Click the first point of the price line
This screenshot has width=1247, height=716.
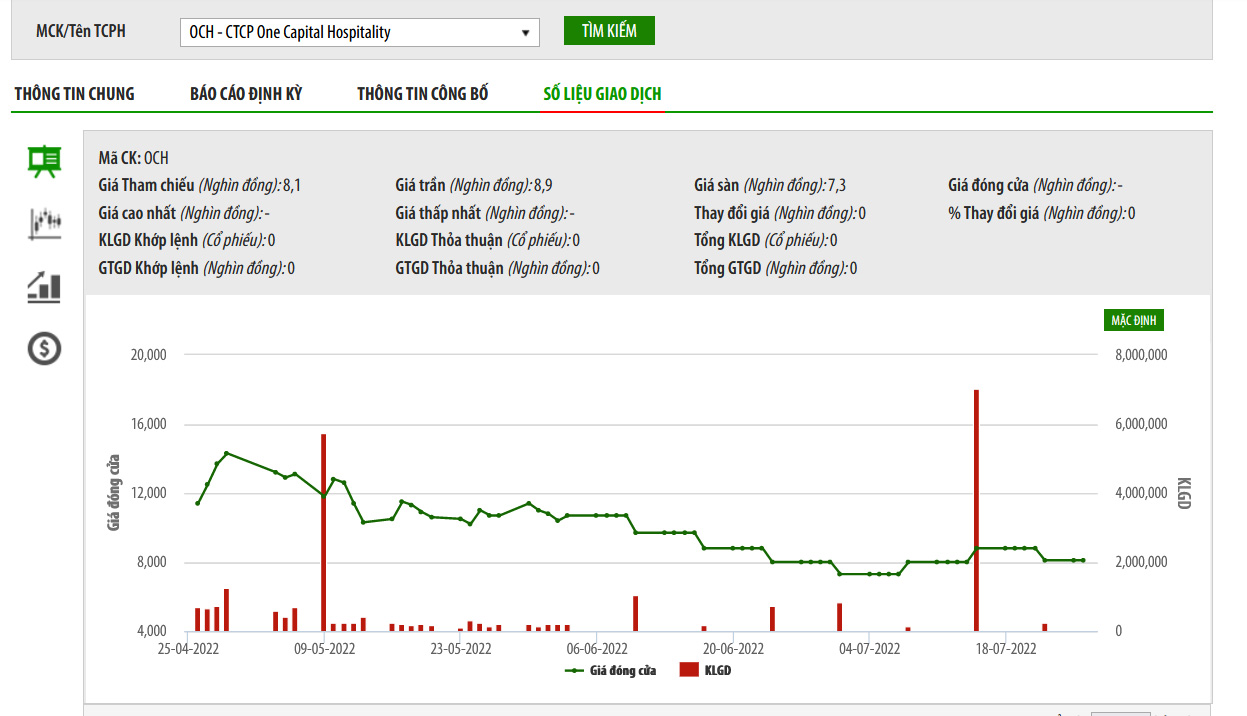point(198,503)
